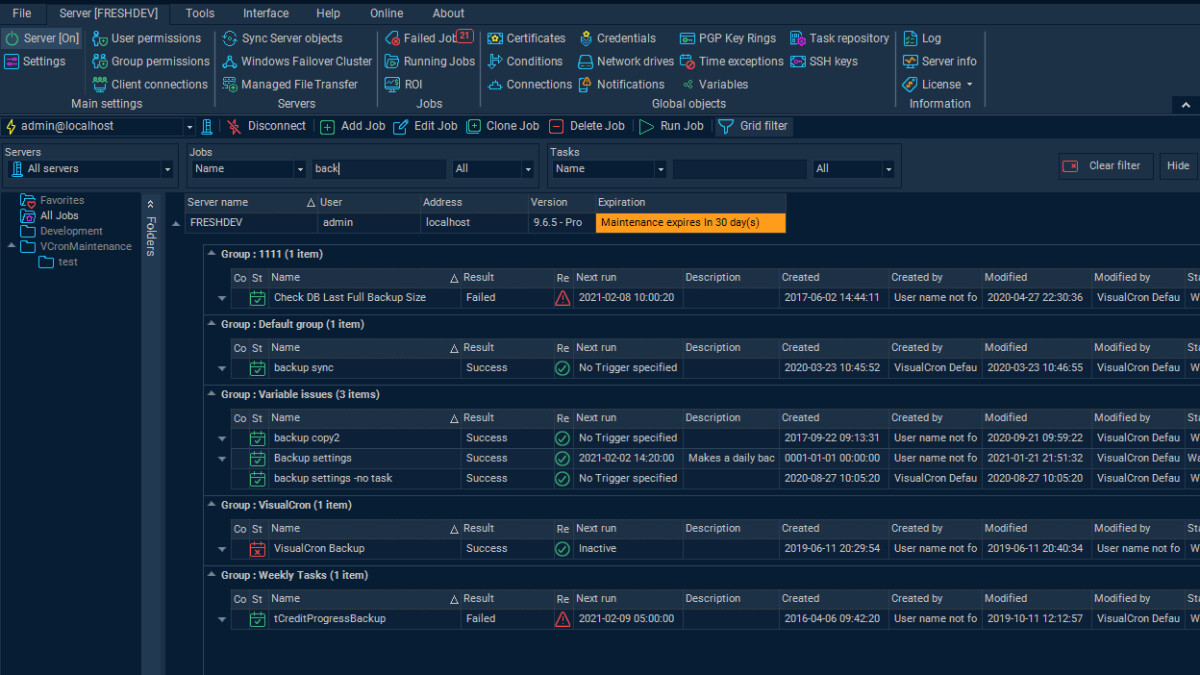
Task: Expand the VCronMaintenance folder
Action: click(12, 246)
